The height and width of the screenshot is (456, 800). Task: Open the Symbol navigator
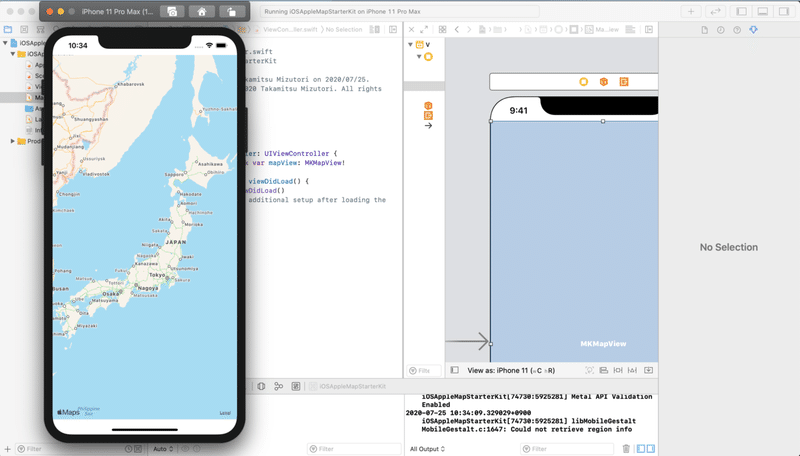40,30
